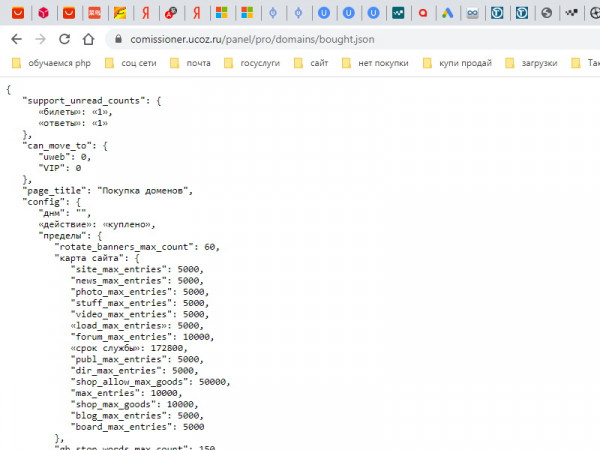This screenshot has height=450, width=600.
Task: Click the "video_max_entries": 5000 line
Action: click(140, 314)
